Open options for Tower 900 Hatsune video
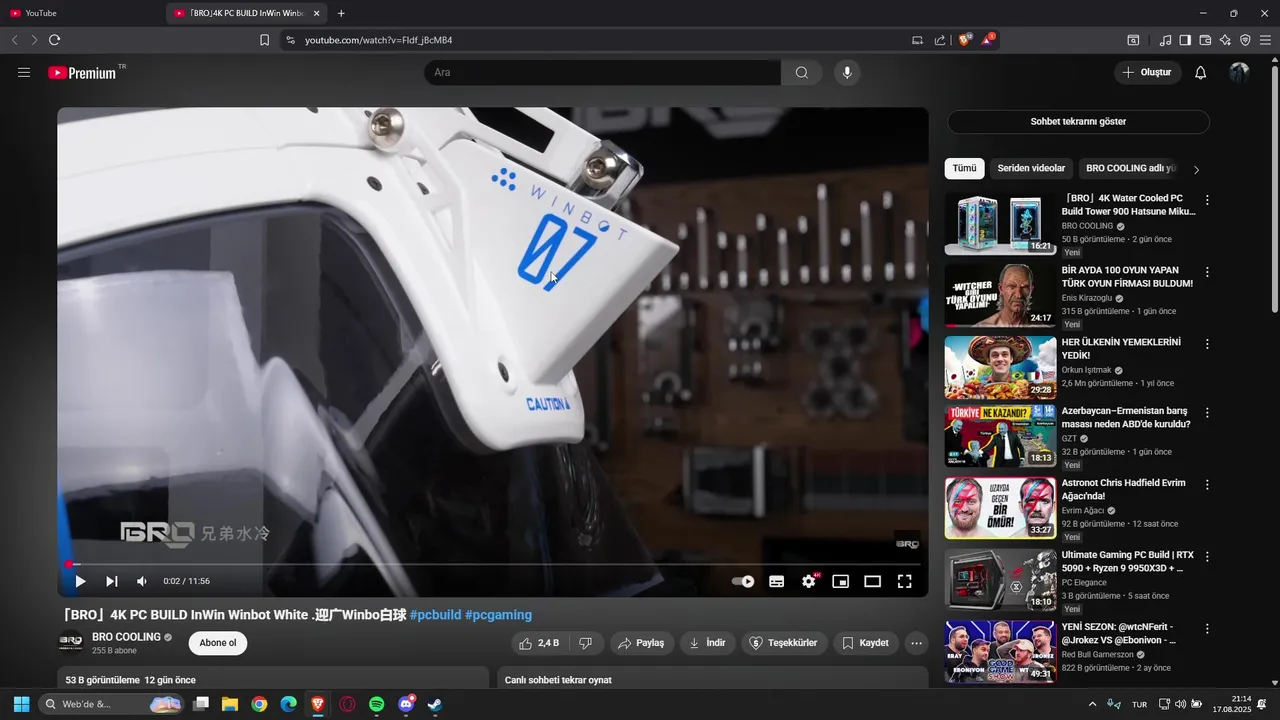Screen dimensions: 1280x720 coord(1207,200)
